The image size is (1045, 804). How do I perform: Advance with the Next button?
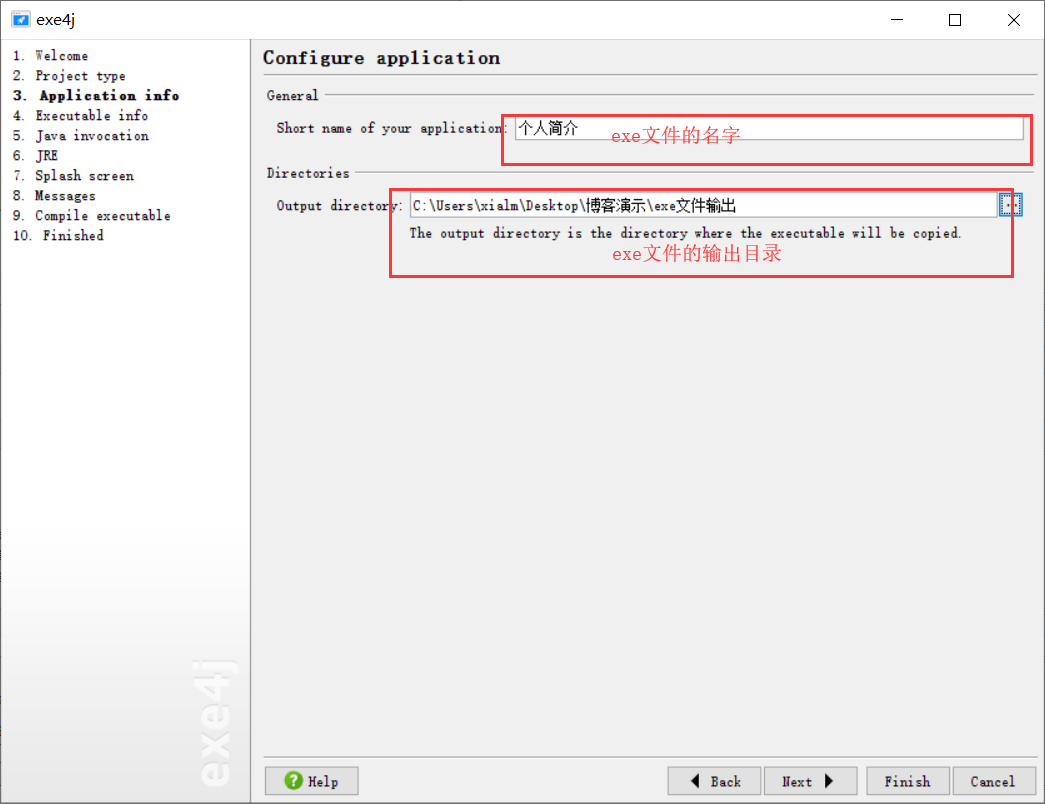[x=810, y=781]
